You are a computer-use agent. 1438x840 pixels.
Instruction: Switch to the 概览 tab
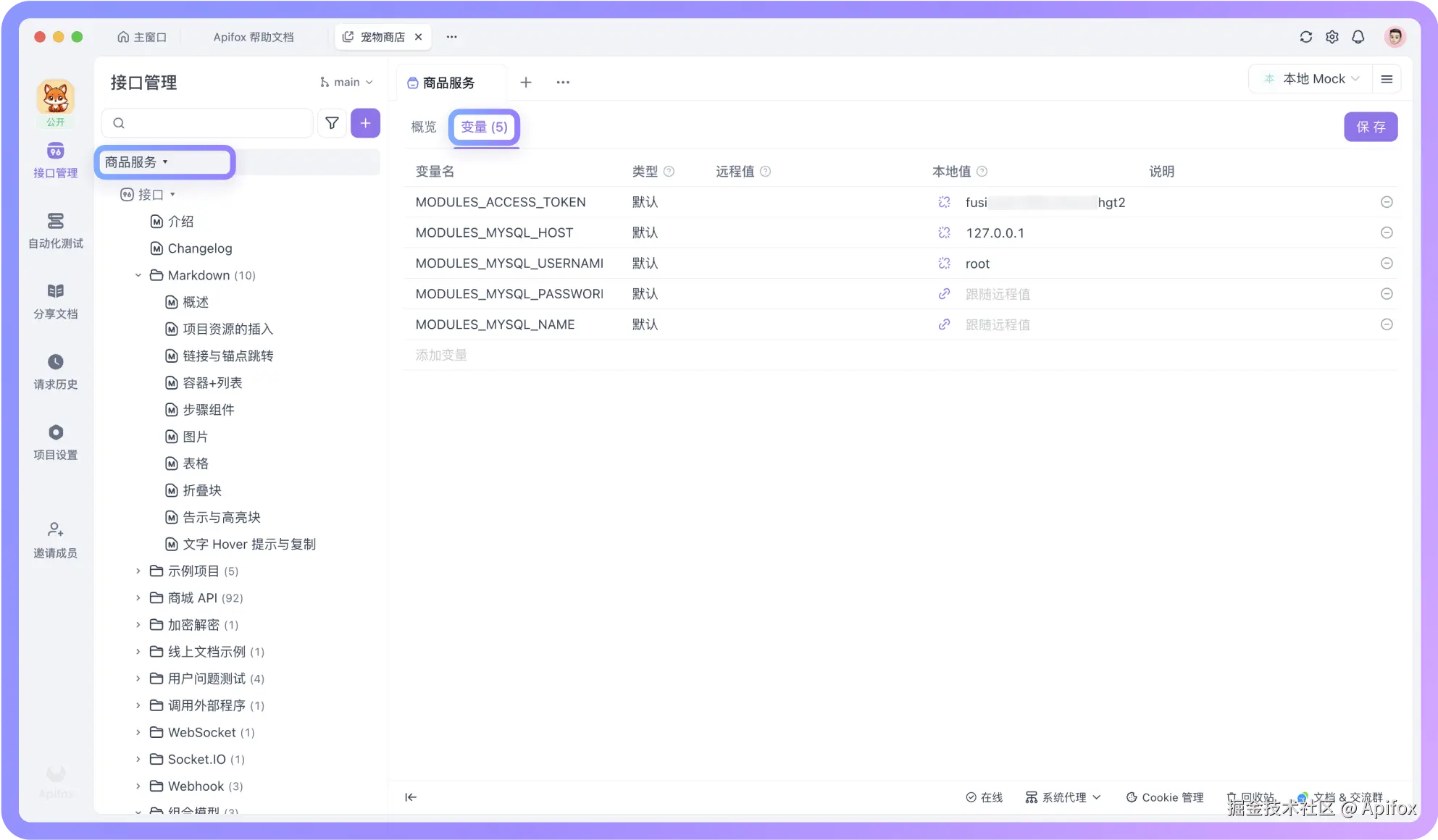[424, 127]
